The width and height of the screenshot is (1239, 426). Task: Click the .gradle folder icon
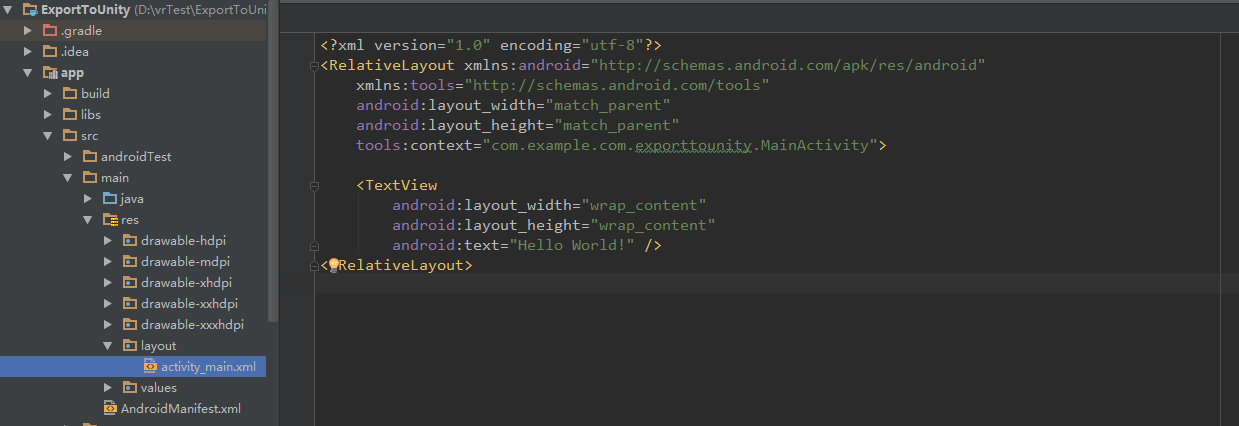click(50, 30)
